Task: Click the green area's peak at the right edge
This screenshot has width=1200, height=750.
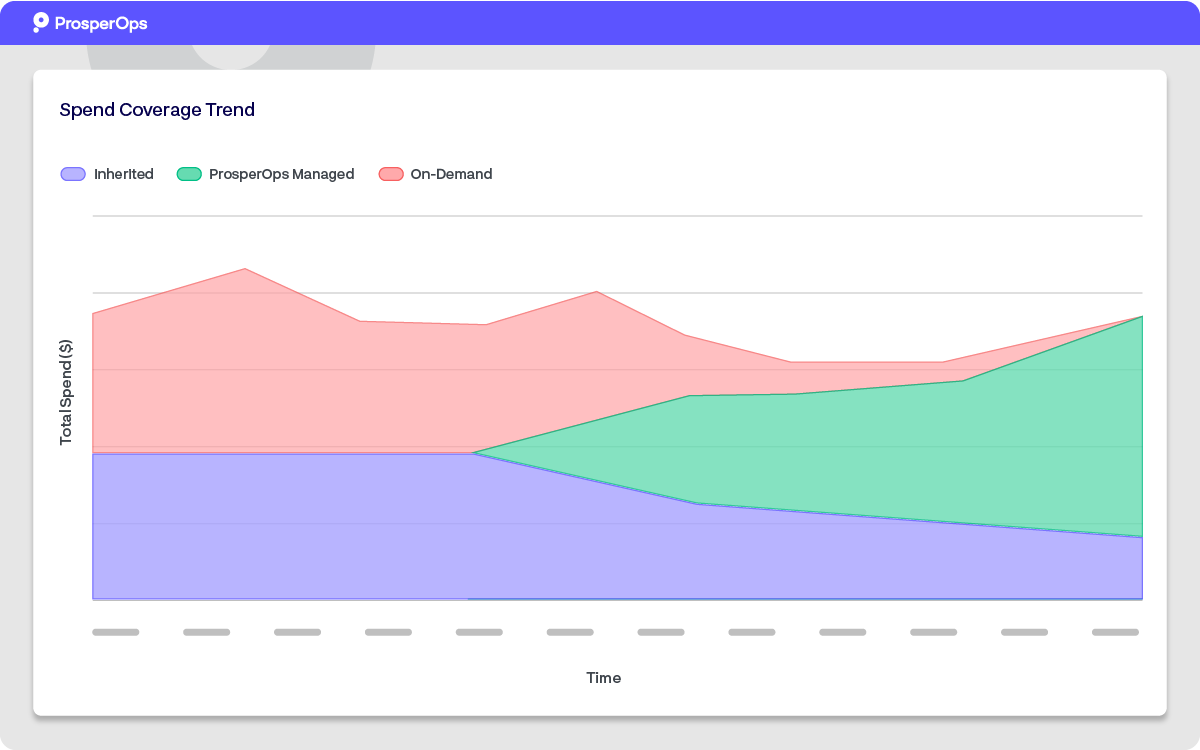Action: 1141,317
